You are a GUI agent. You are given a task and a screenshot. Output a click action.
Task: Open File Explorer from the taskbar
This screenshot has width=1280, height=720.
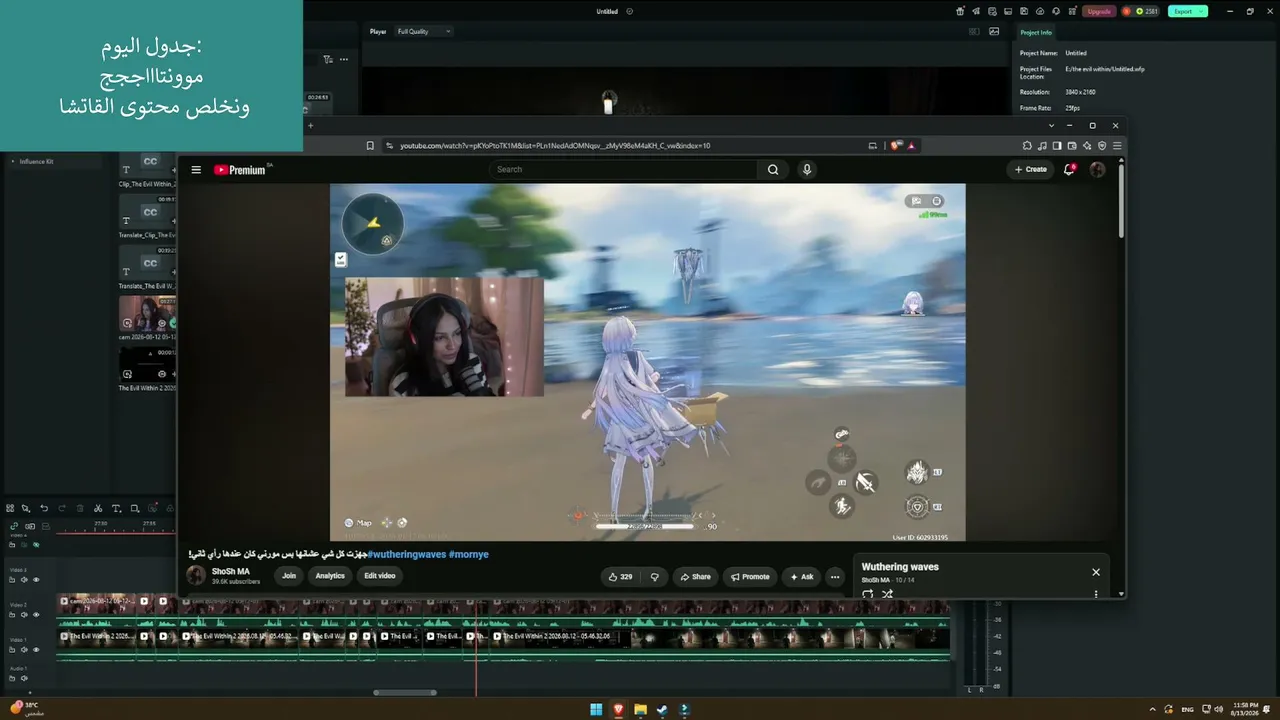640,710
